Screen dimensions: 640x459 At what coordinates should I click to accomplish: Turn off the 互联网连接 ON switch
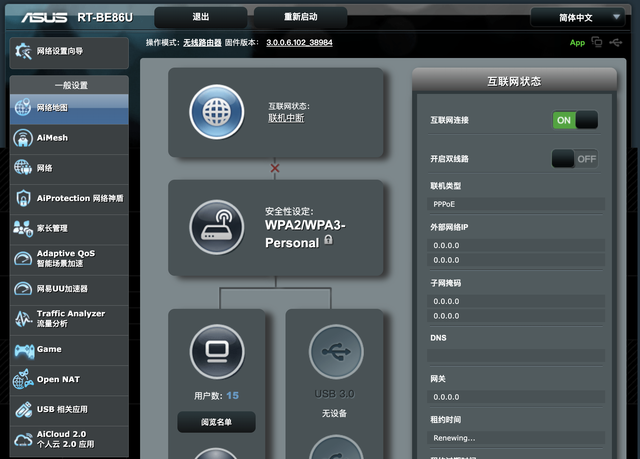point(575,120)
